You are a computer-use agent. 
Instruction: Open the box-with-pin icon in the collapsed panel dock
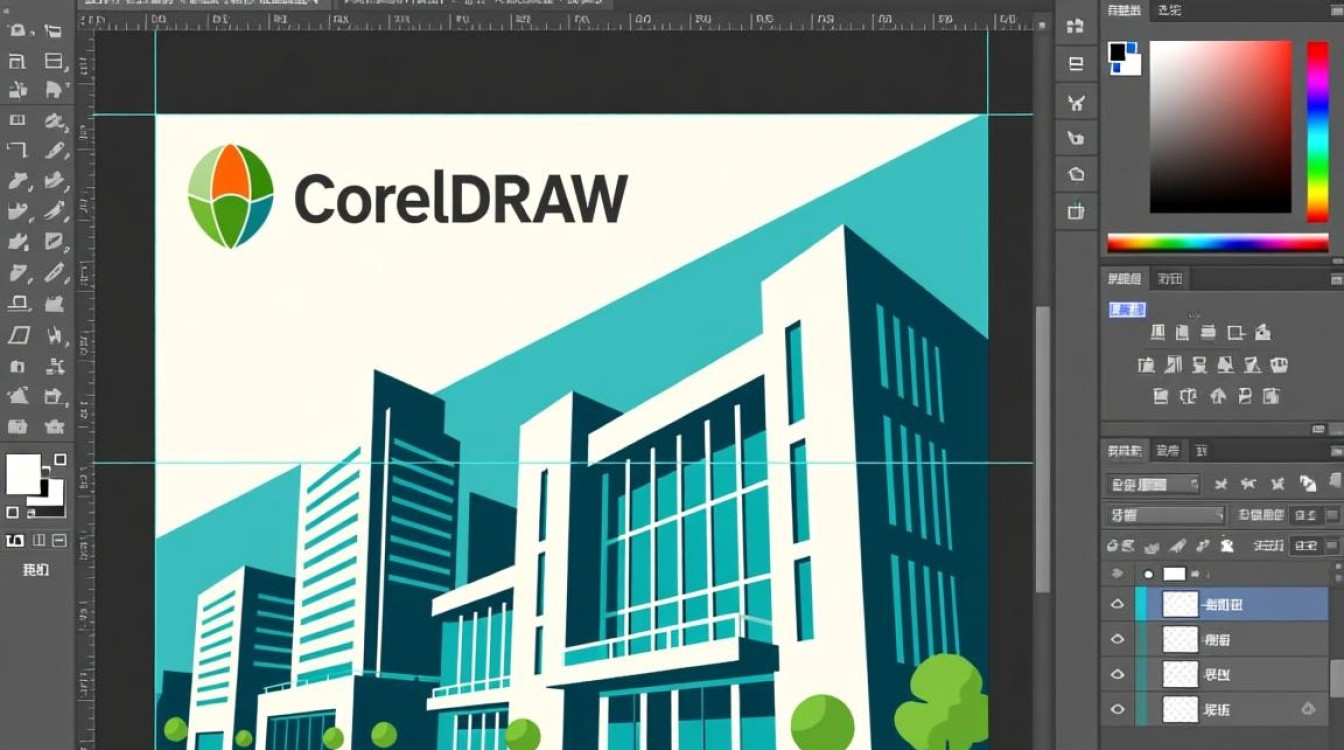tap(1076, 211)
